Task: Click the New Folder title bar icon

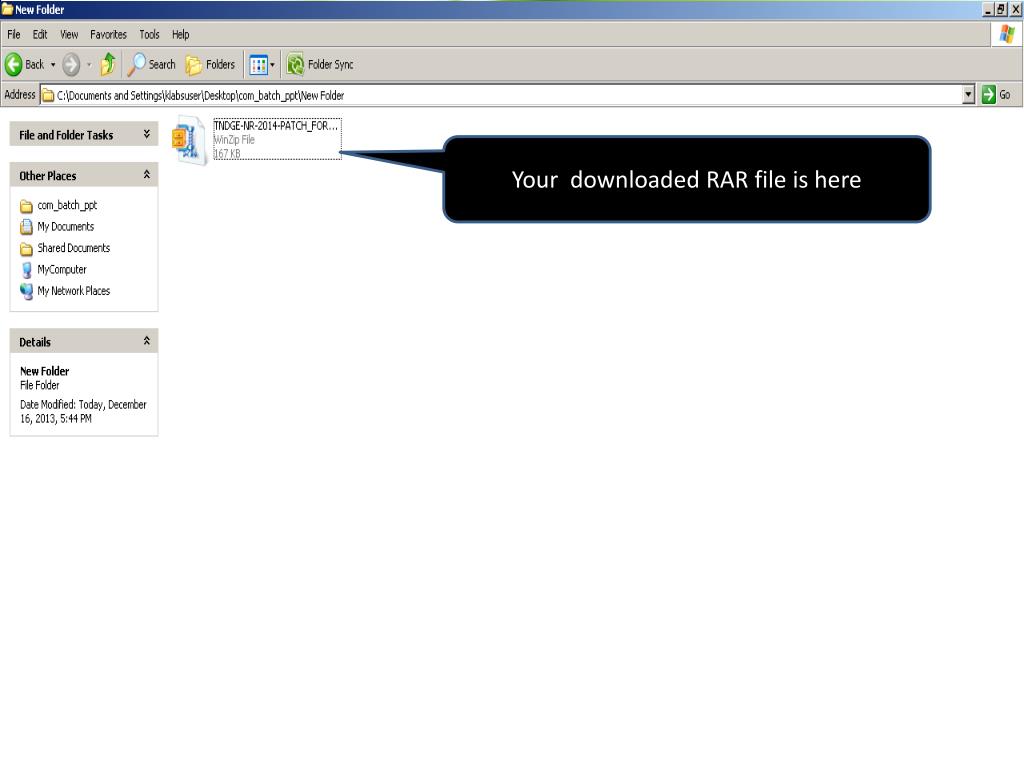Action: coord(7,9)
